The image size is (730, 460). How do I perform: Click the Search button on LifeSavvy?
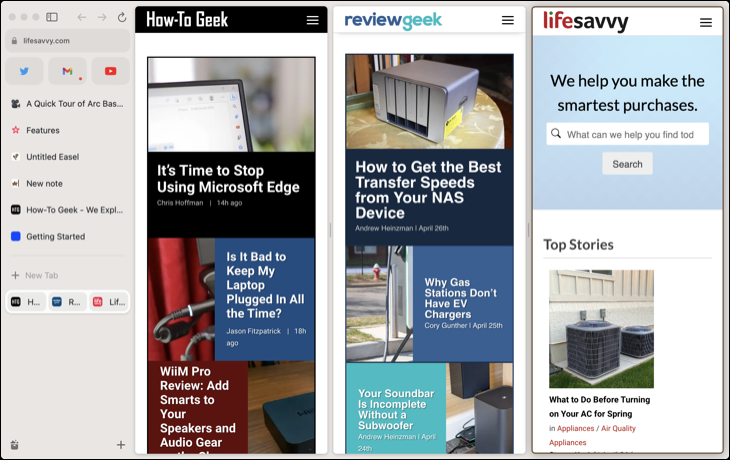tap(627, 164)
